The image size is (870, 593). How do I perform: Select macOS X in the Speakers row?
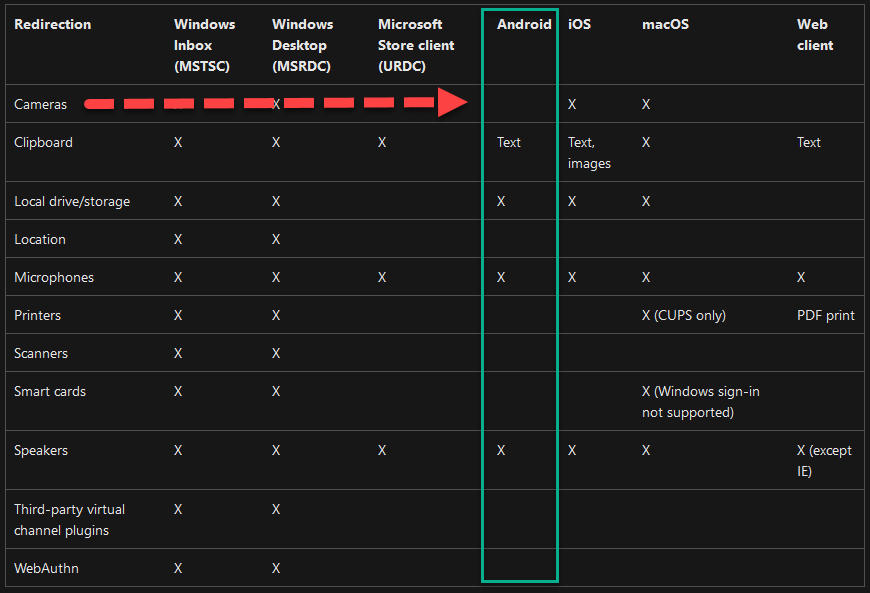pos(646,450)
